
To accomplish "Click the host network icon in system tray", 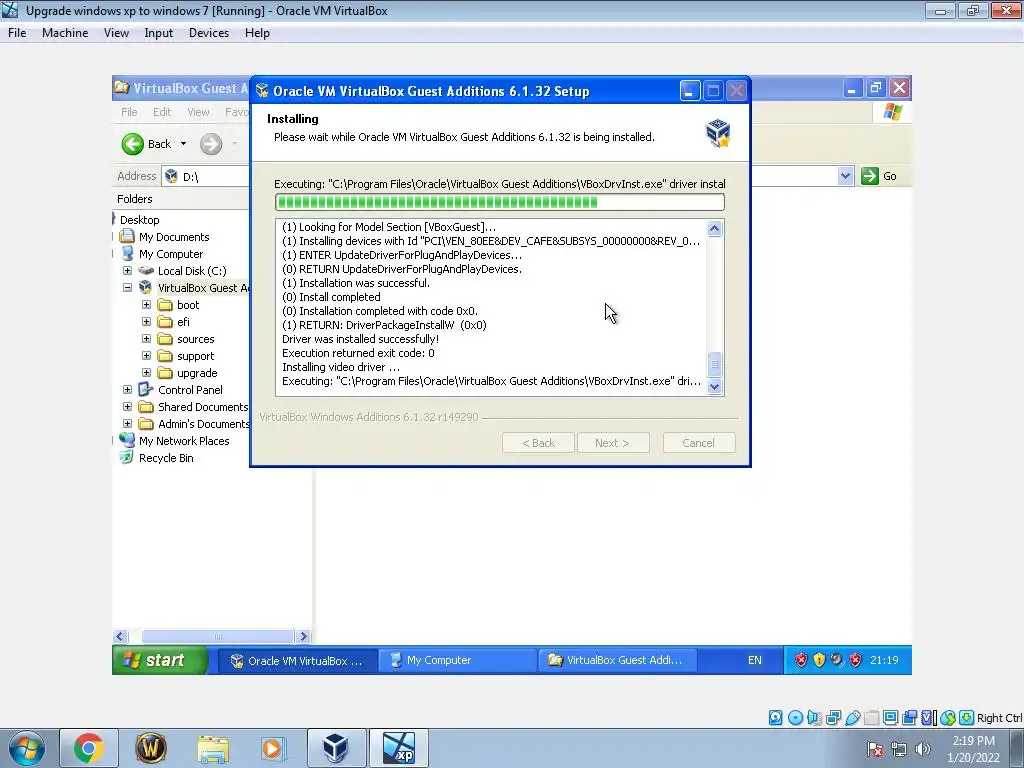I will coord(899,749).
